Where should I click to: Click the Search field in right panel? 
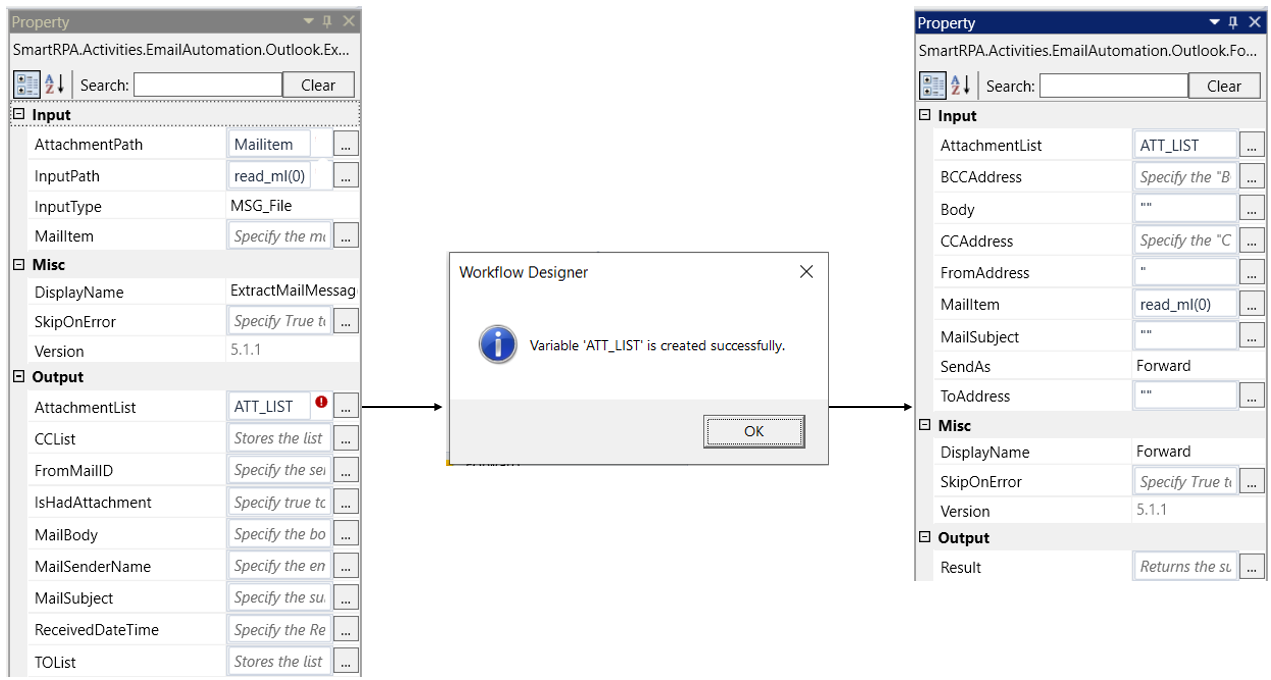[x=1113, y=86]
